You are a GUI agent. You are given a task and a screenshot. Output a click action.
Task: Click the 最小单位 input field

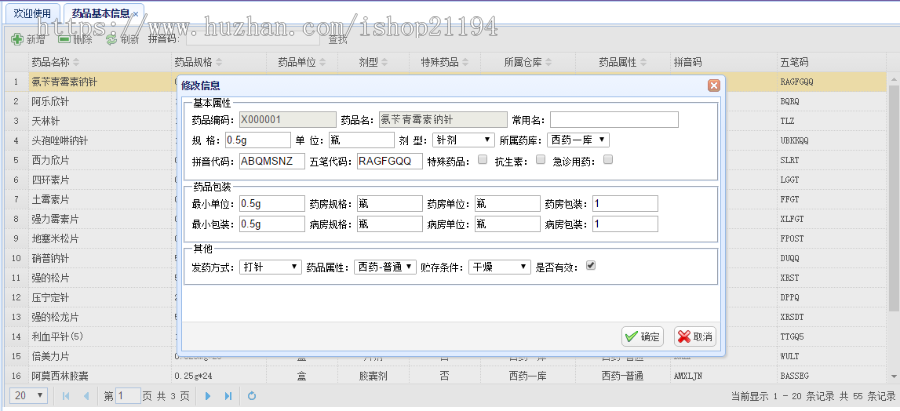pos(272,203)
